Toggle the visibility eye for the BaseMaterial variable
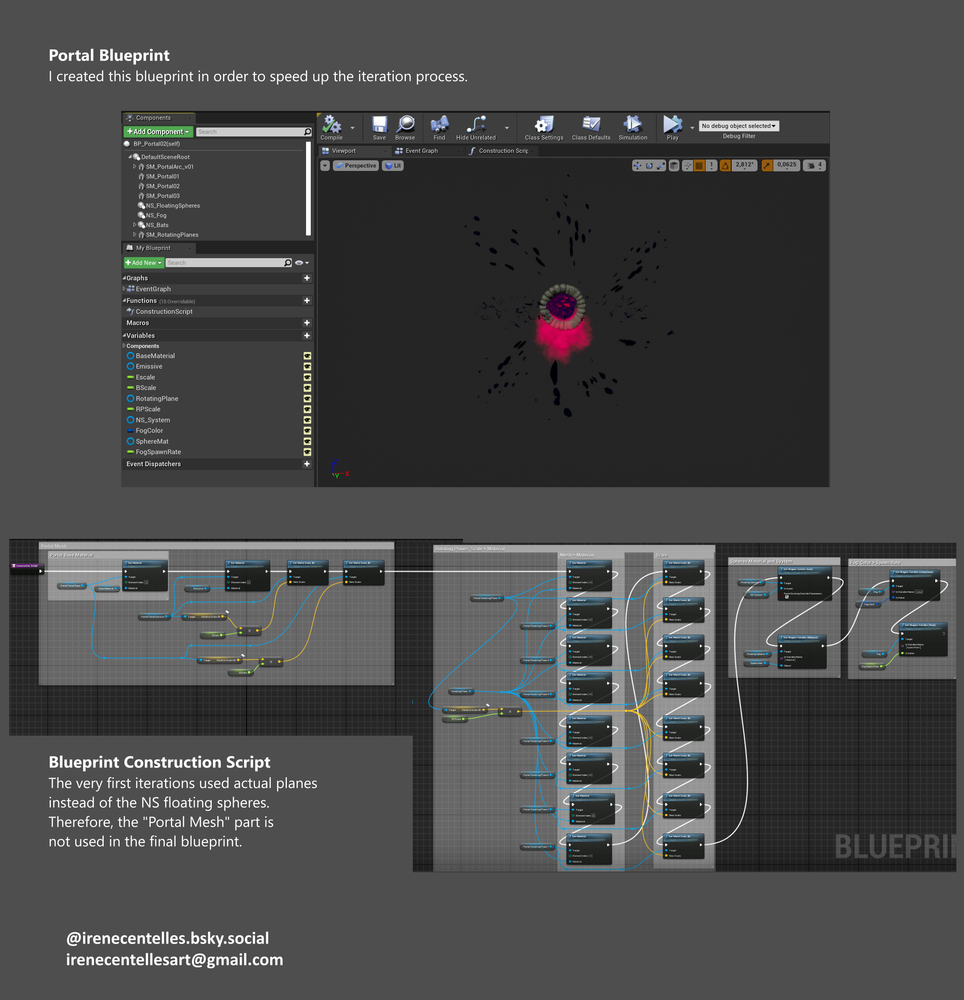 pos(307,356)
